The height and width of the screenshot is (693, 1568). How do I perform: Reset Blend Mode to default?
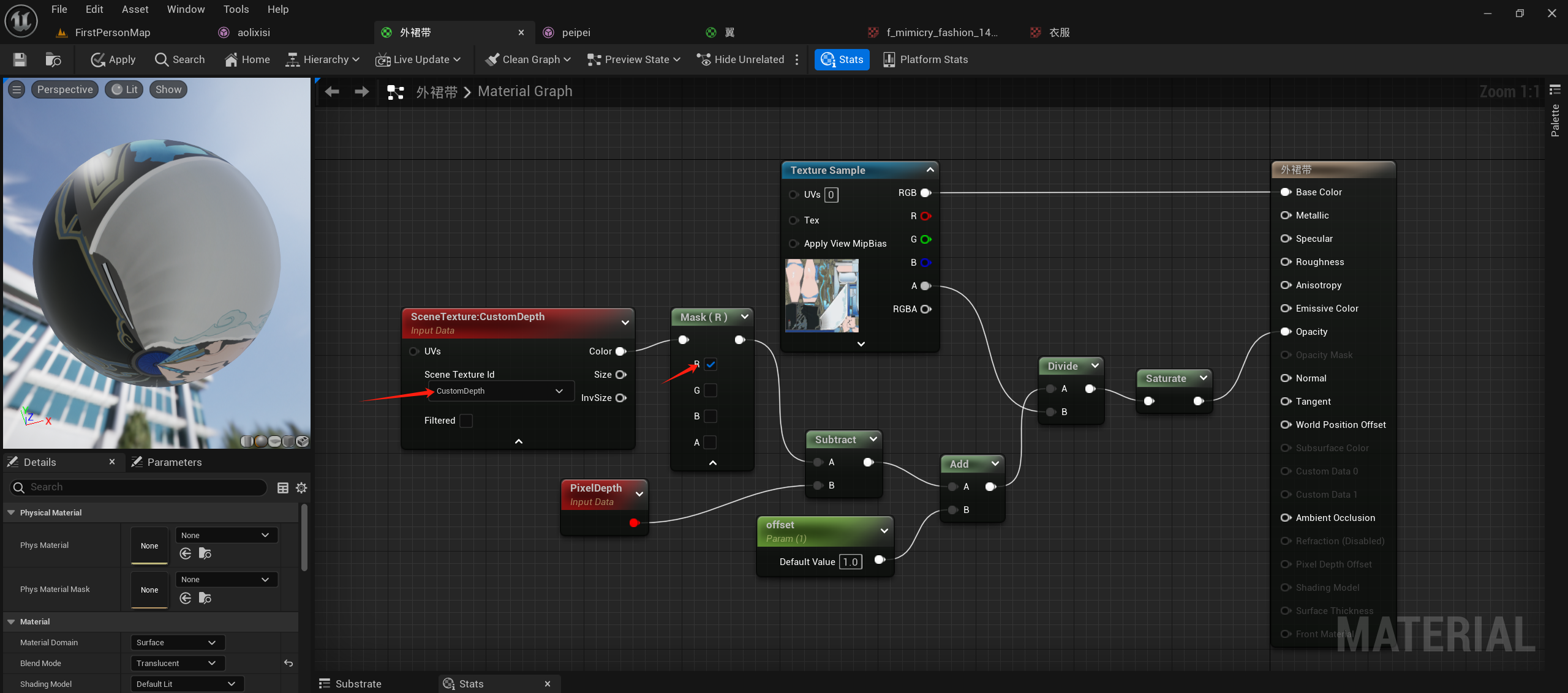288,663
